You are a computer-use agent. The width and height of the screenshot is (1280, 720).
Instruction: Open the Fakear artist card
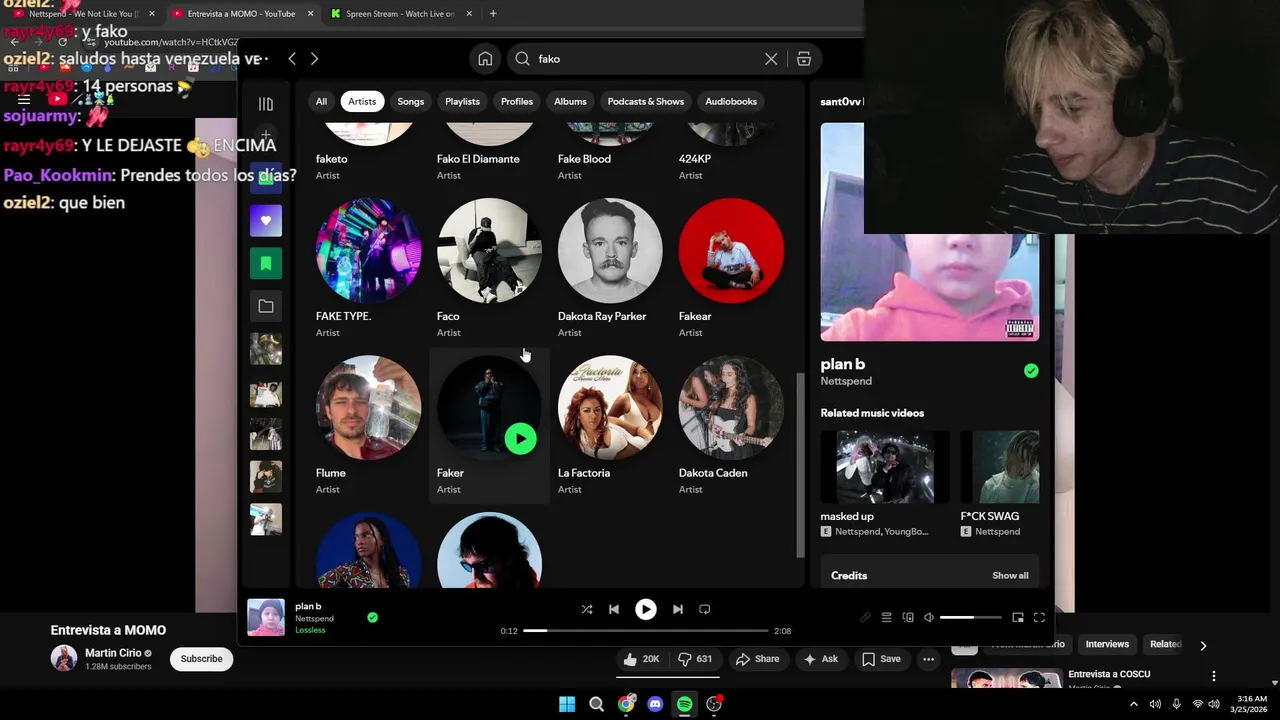coord(731,268)
